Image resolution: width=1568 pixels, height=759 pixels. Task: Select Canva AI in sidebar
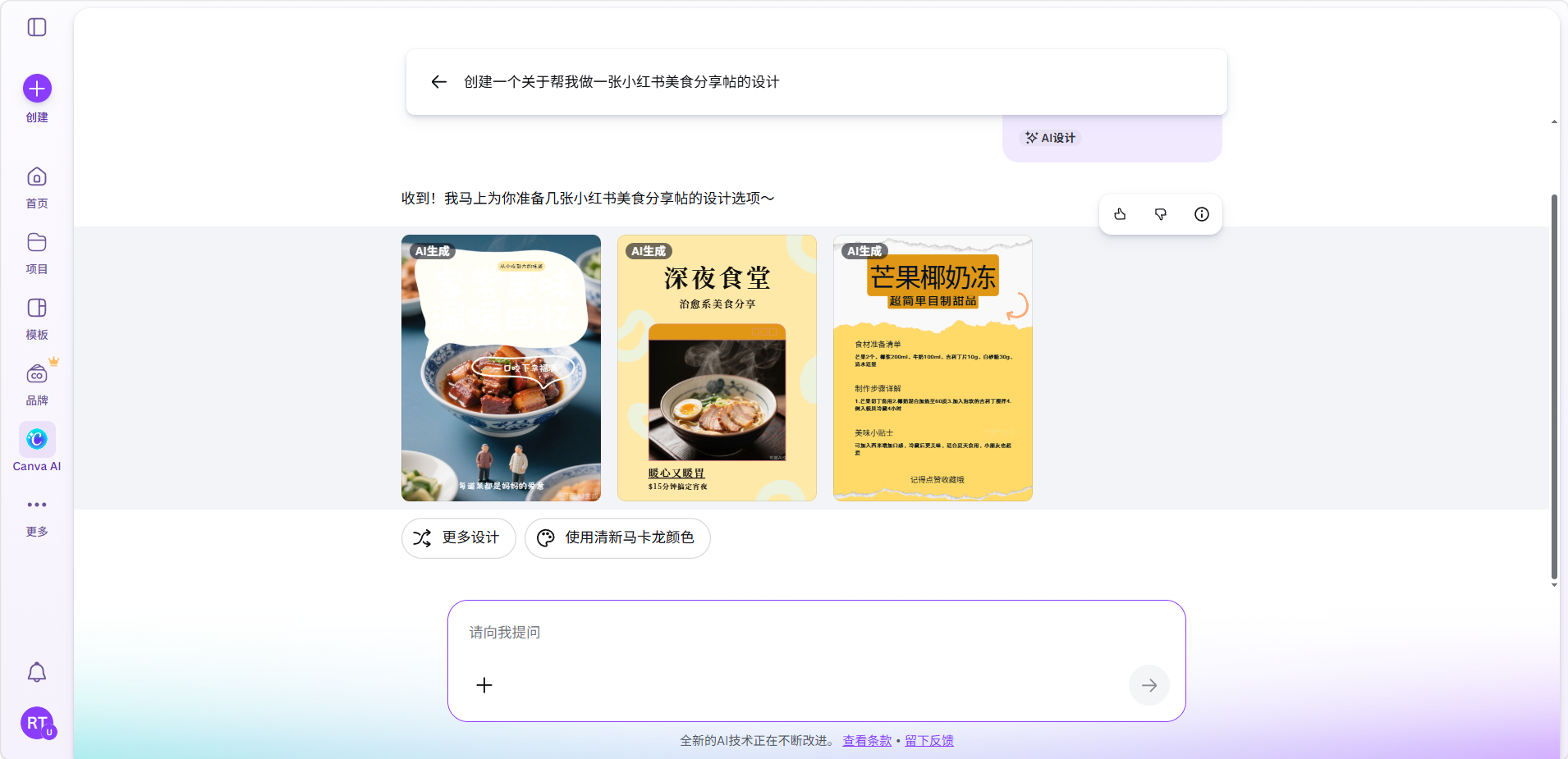pos(37,440)
